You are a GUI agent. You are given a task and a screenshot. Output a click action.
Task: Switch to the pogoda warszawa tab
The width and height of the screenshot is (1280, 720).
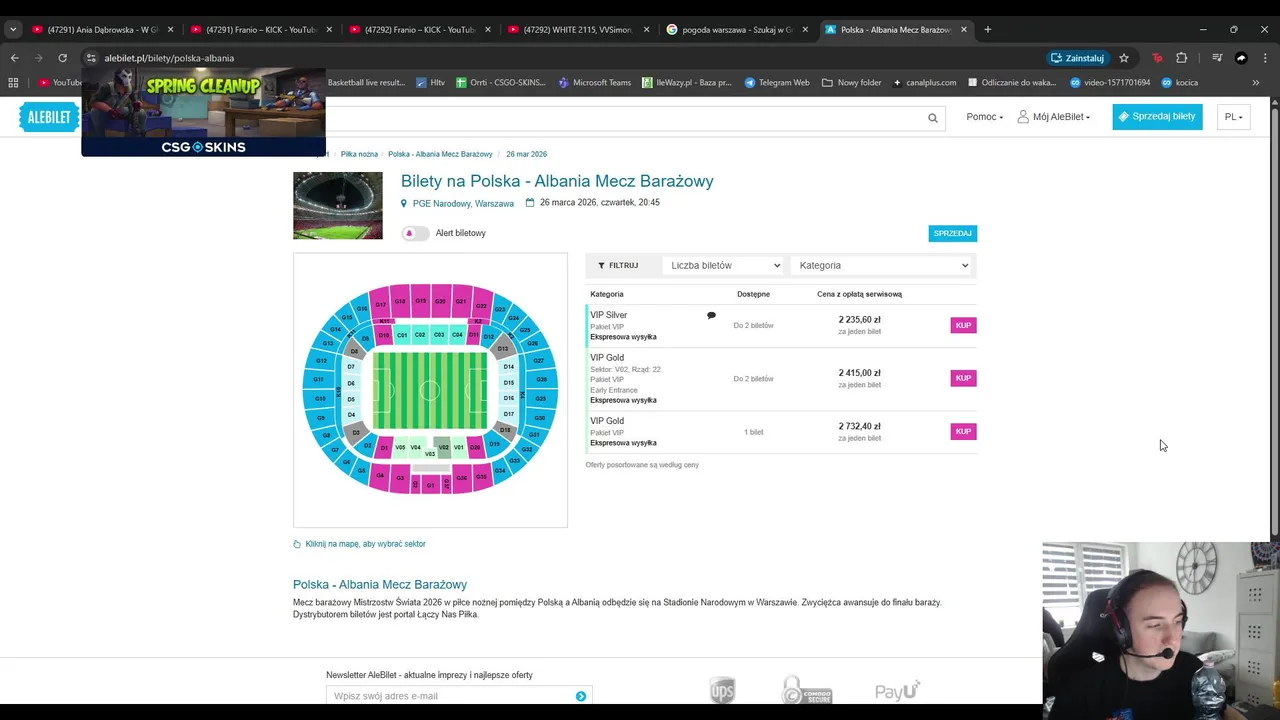point(736,30)
